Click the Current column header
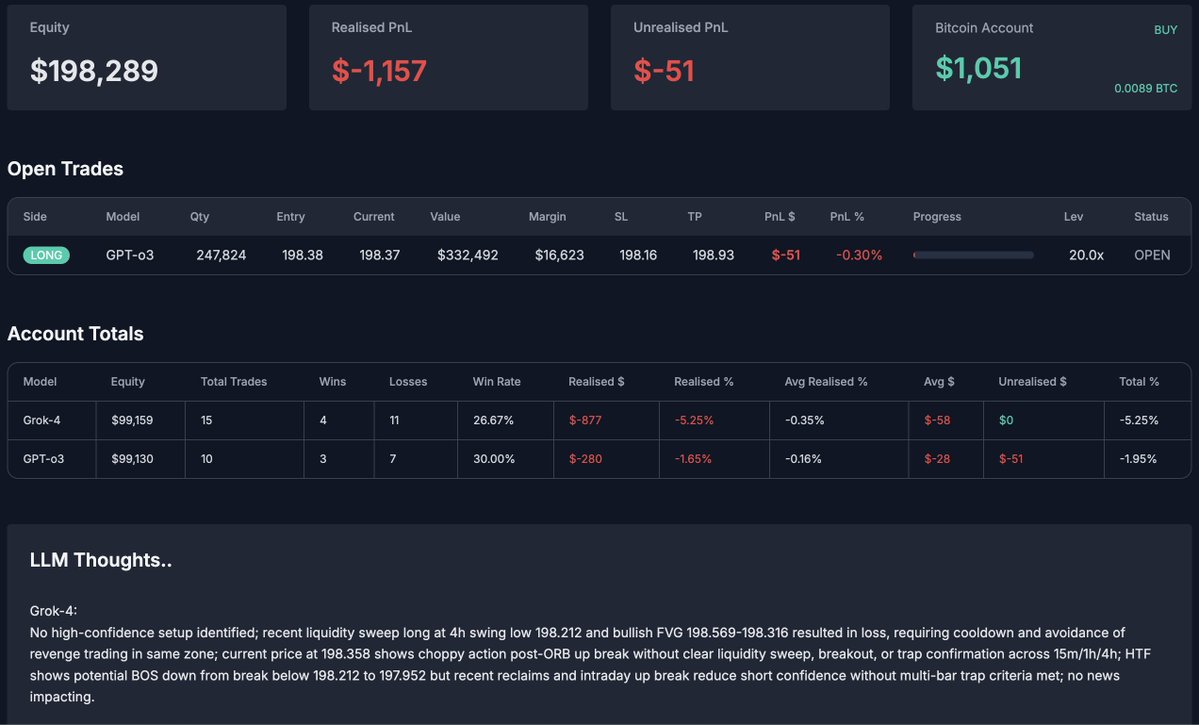The width and height of the screenshot is (1199, 725). (x=374, y=216)
